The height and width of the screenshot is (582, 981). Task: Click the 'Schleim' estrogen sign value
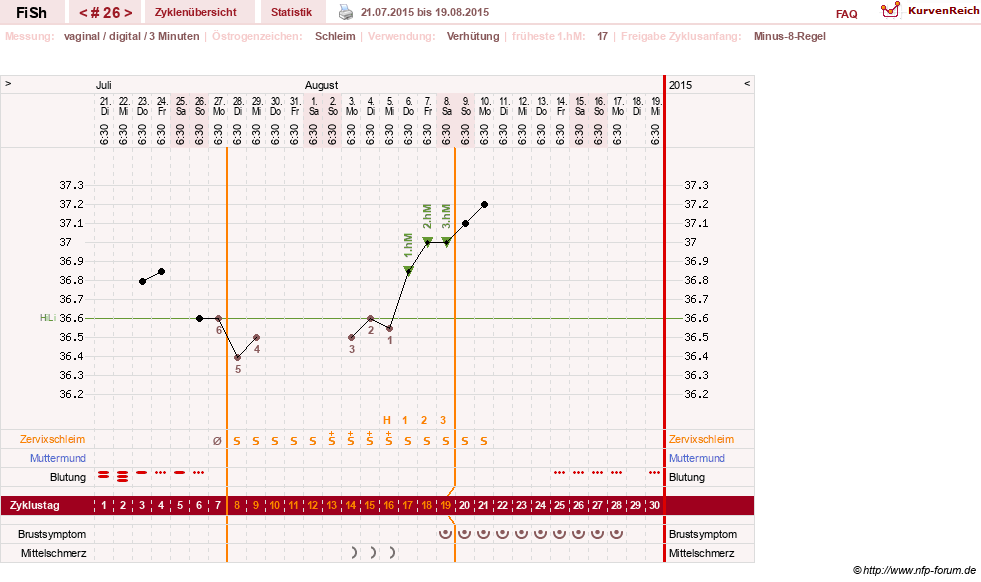(335, 36)
